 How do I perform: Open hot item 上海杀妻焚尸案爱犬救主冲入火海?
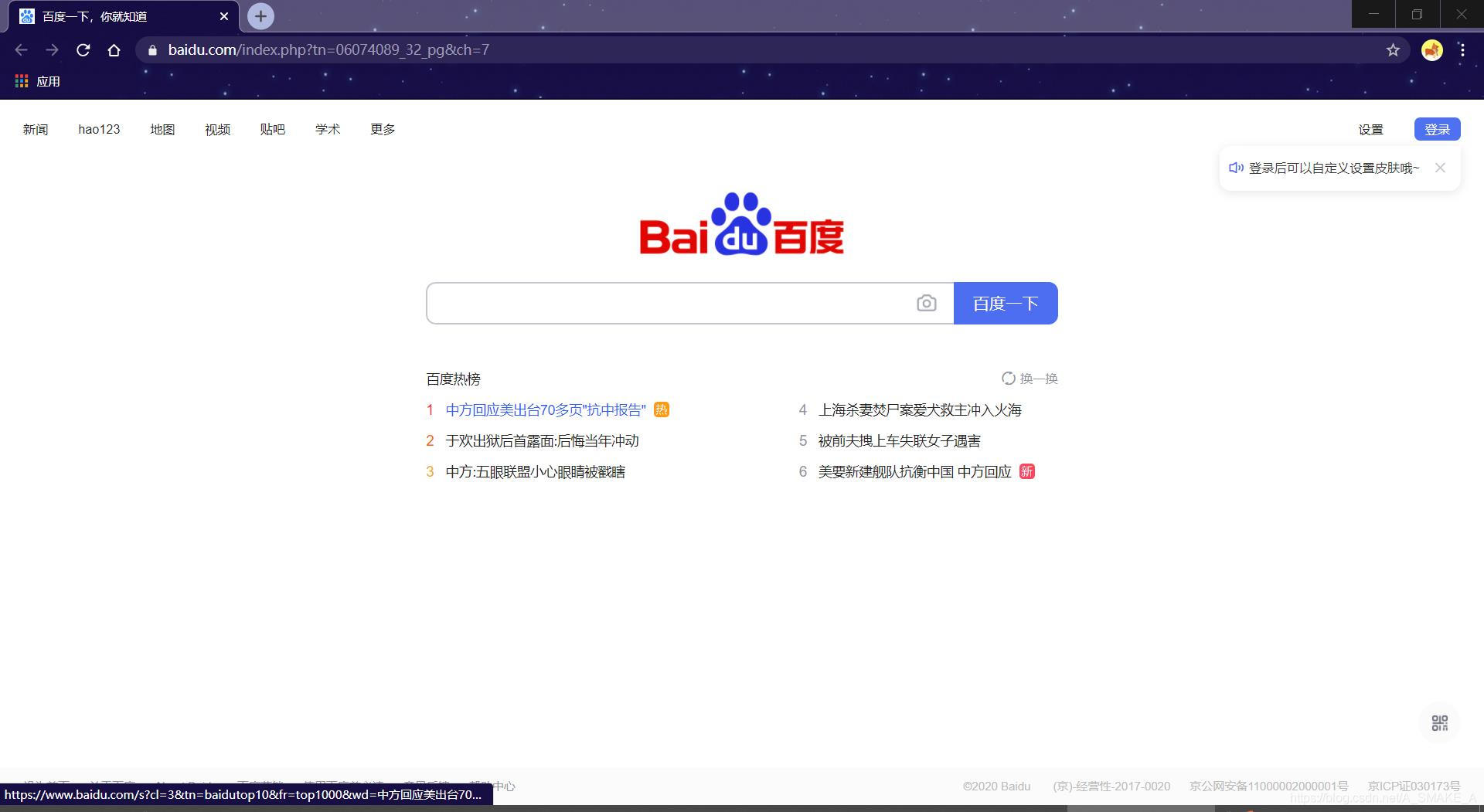point(920,410)
